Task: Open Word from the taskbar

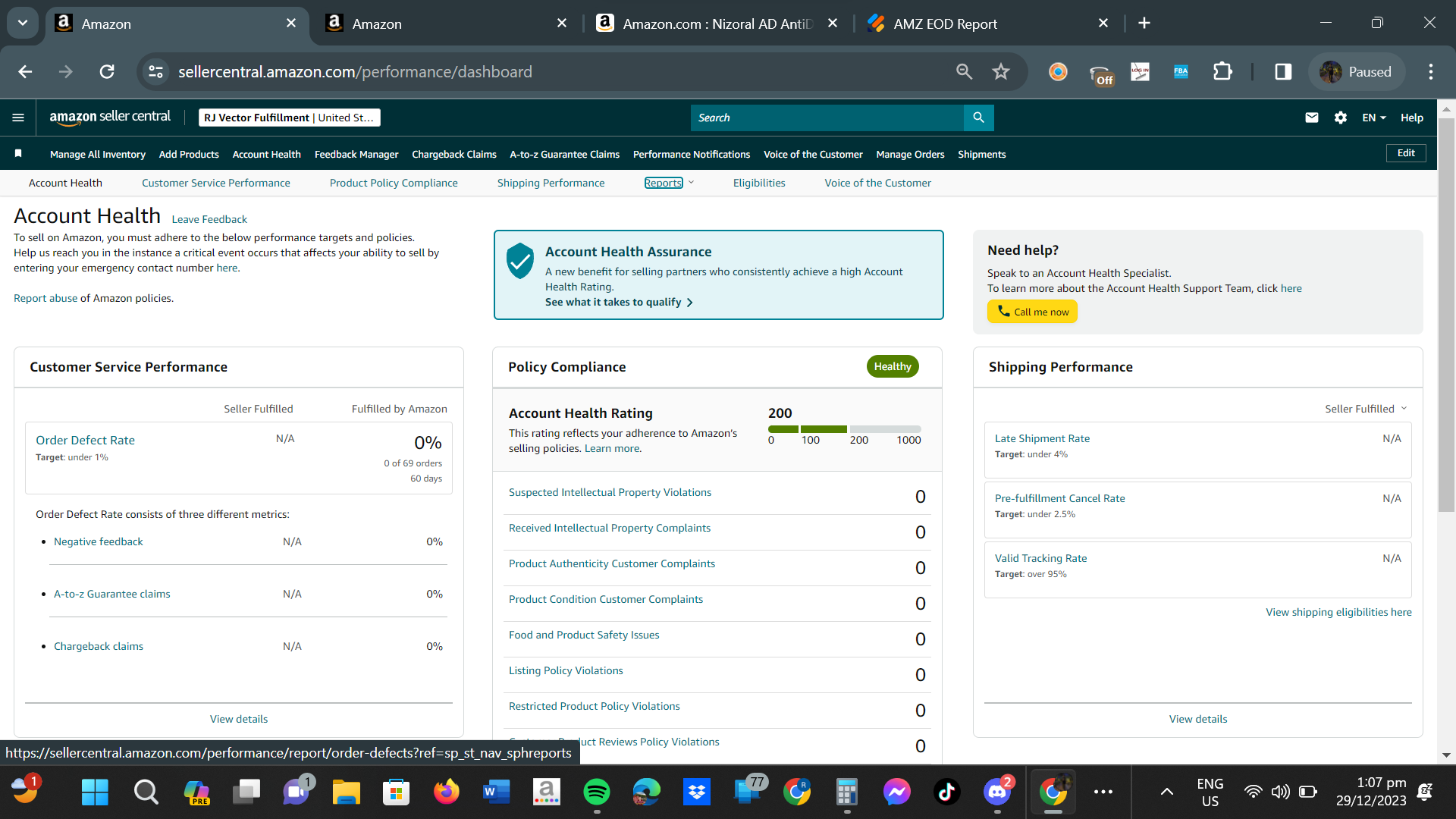Action: pos(496,792)
